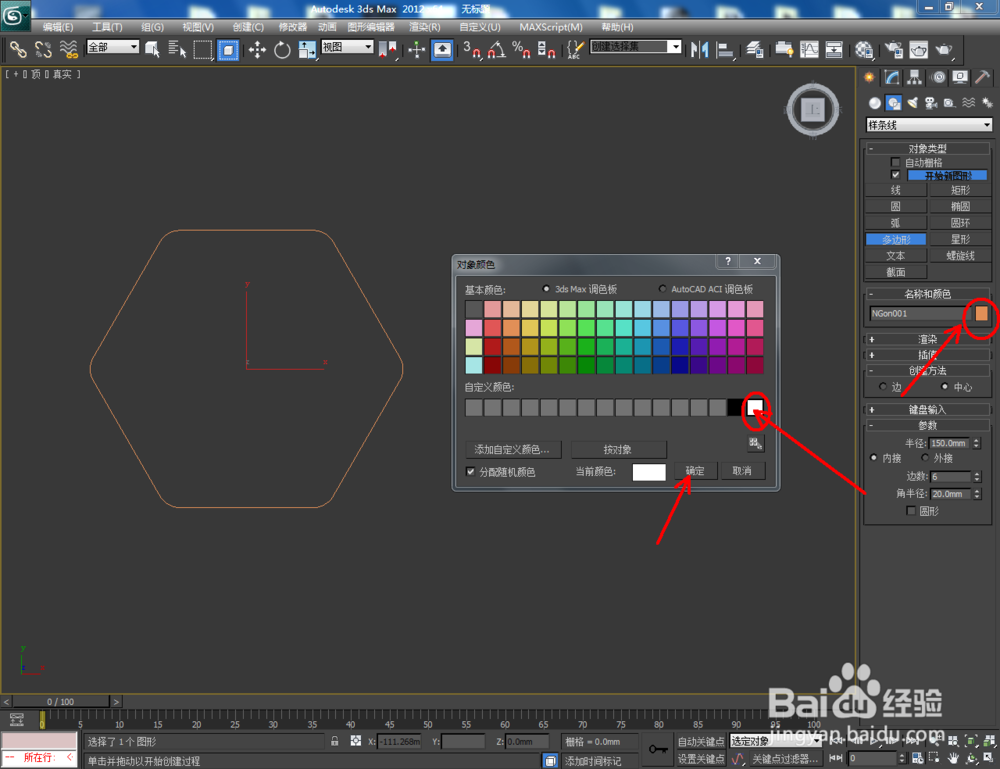Expand the 渲染 rollout
The image size is (1000, 769).
tap(927, 339)
